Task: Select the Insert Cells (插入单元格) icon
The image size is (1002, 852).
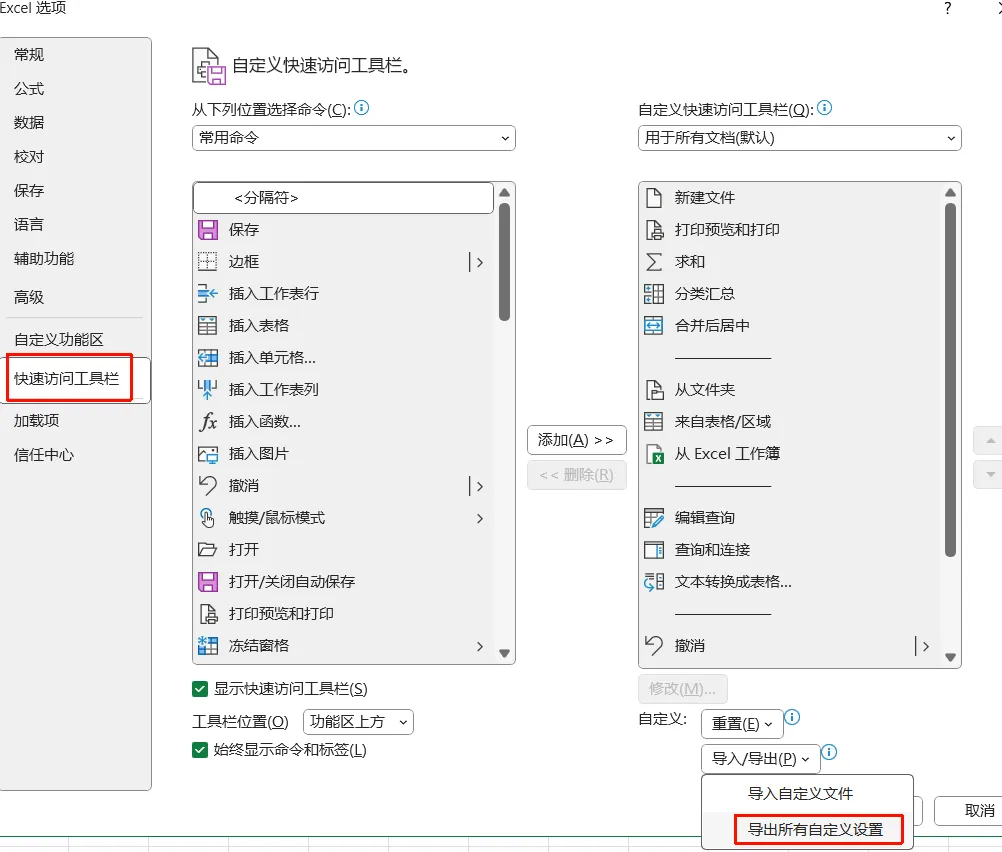Action: pos(208,357)
